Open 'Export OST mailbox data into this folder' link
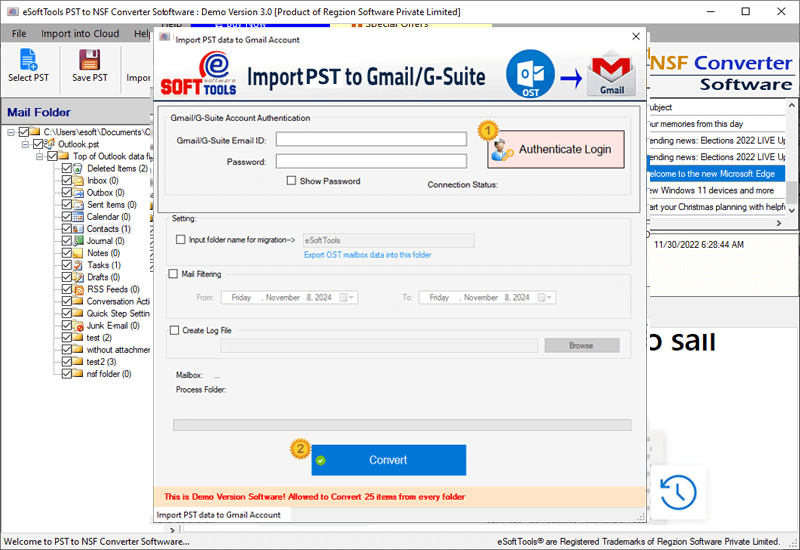The height and width of the screenshot is (550, 800). [367, 255]
